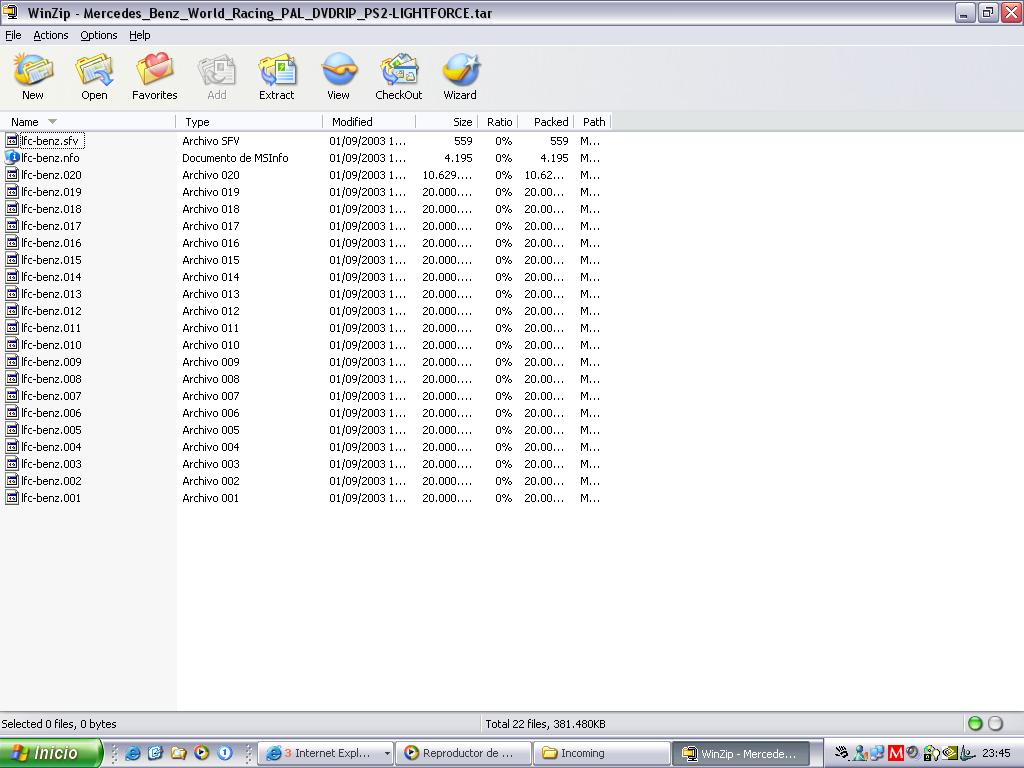Select the info icon of lfc-benz.nfo
Screen dimensions: 1024x768
[x=12, y=157]
